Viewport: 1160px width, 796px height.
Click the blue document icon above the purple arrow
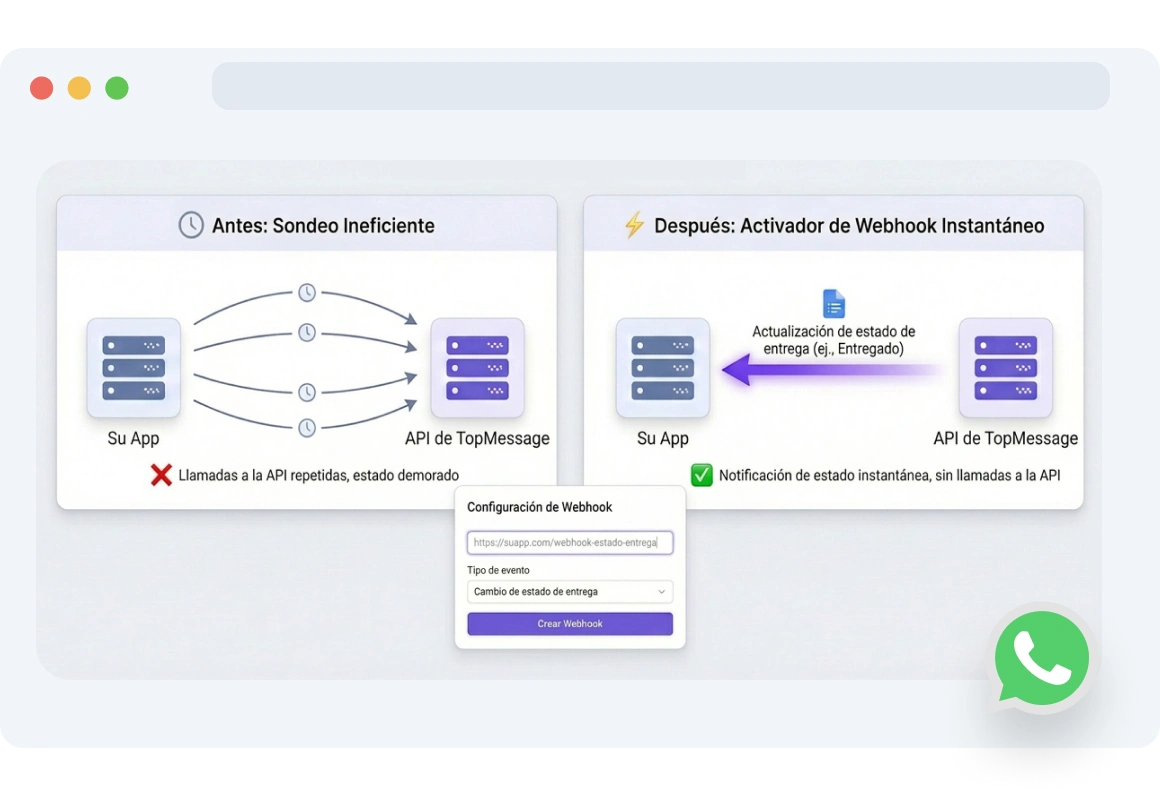click(x=834, y=303)
